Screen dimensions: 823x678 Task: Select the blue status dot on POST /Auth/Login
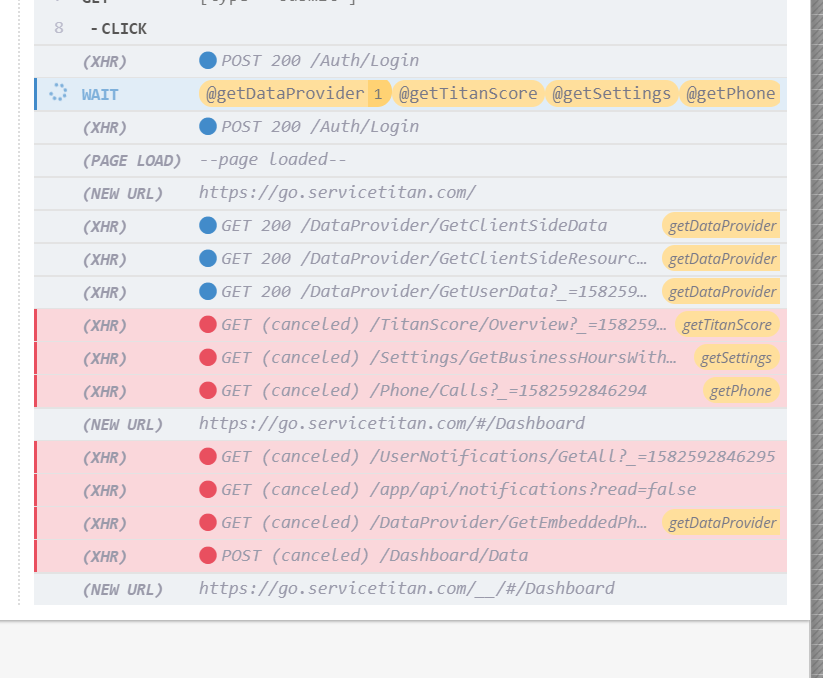pos(207,60)
